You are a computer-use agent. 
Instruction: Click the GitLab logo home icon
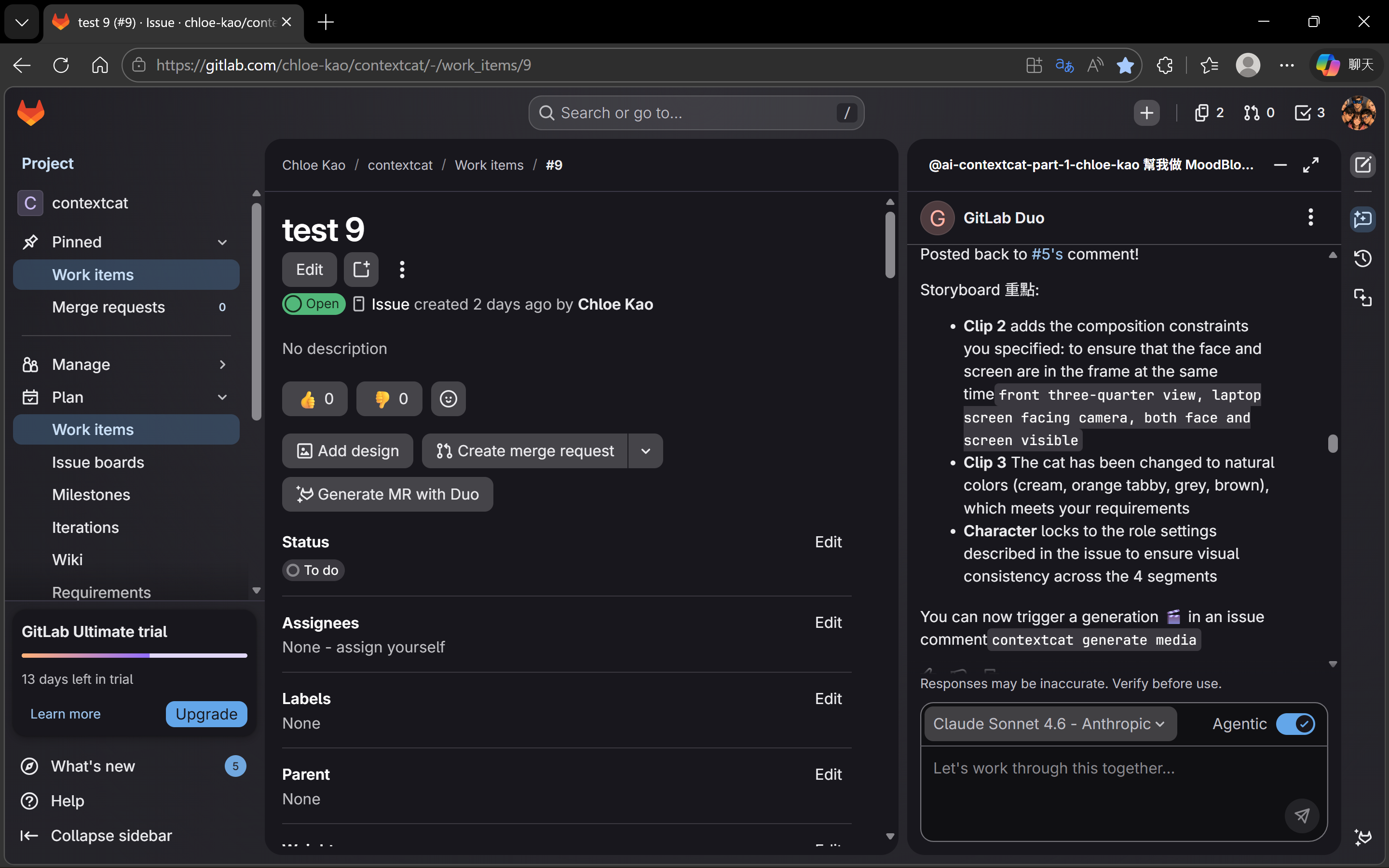31,112
